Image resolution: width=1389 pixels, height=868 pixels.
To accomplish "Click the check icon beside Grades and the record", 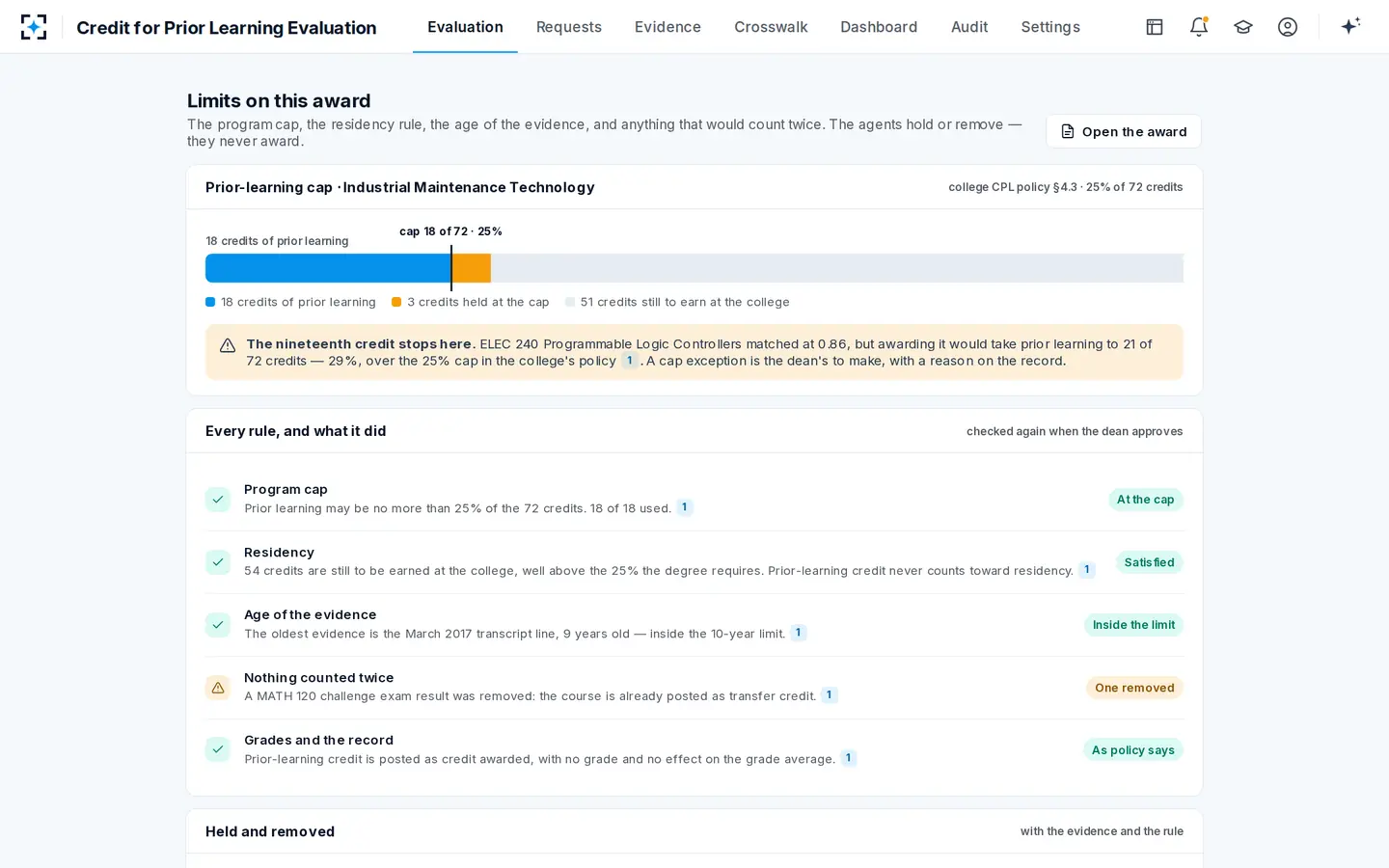I will coord(218,749).
